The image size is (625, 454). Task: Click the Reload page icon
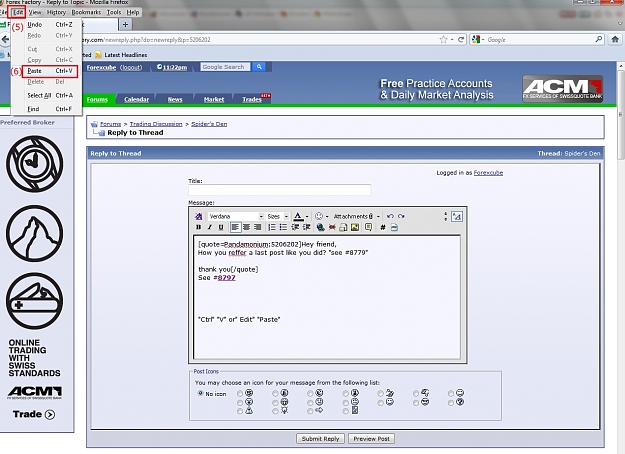(x=461, y=39)
